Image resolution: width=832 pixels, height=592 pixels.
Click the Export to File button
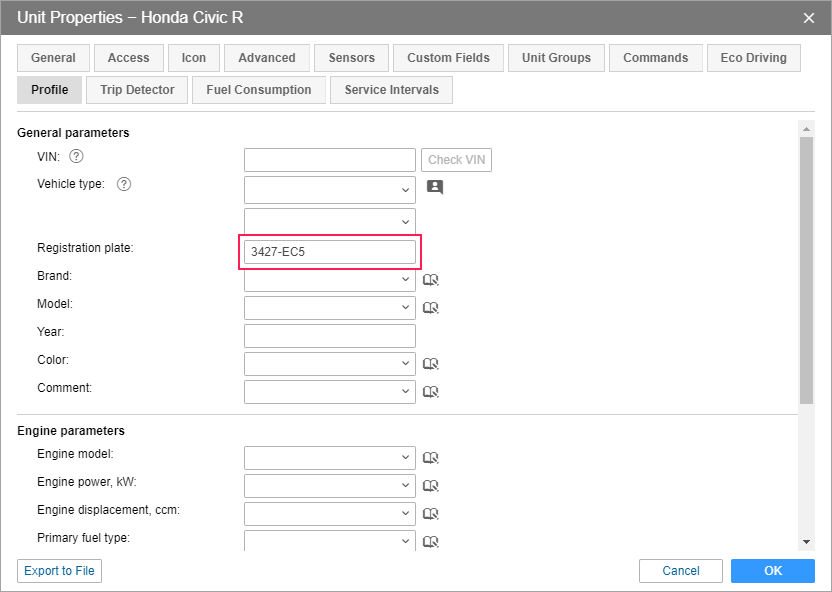[x=59, y=571]
